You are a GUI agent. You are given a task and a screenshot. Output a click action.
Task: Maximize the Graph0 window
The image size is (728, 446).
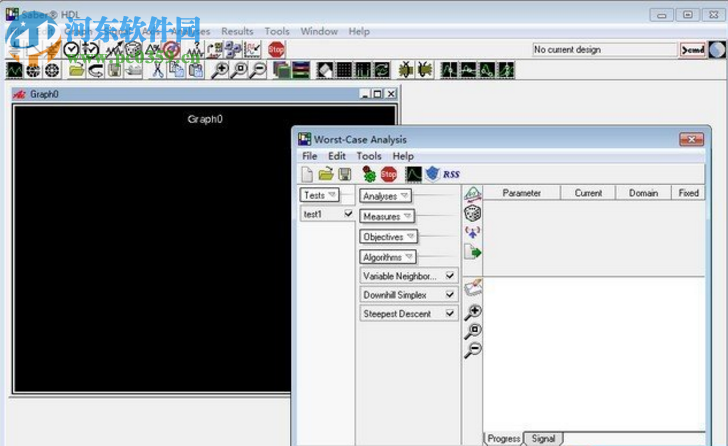tap(378, 94)
